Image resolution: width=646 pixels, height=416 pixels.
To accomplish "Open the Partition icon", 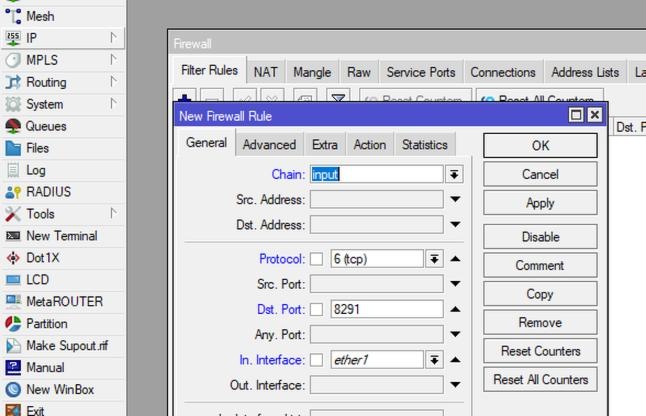I will 13,324.
